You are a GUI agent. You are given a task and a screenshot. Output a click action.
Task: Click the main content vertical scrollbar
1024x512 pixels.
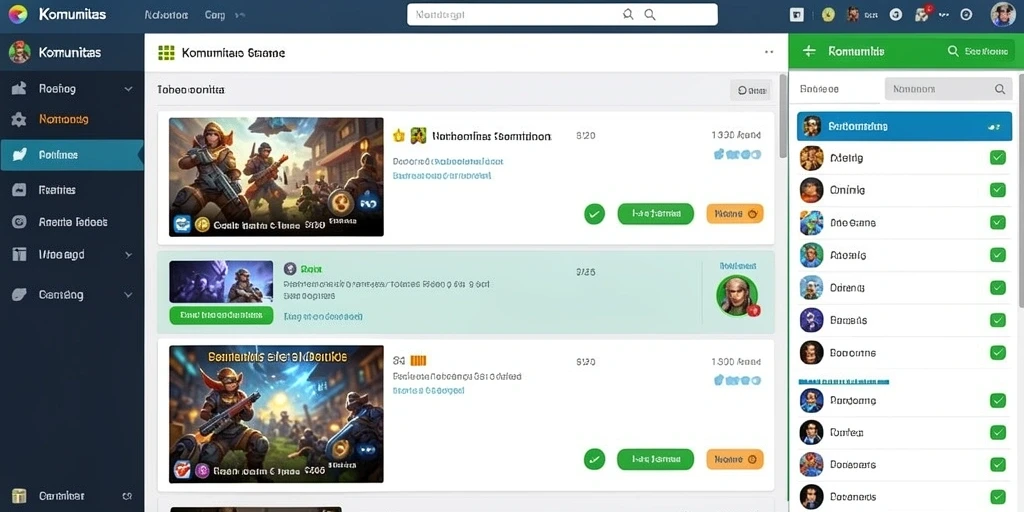coord(782,116)
